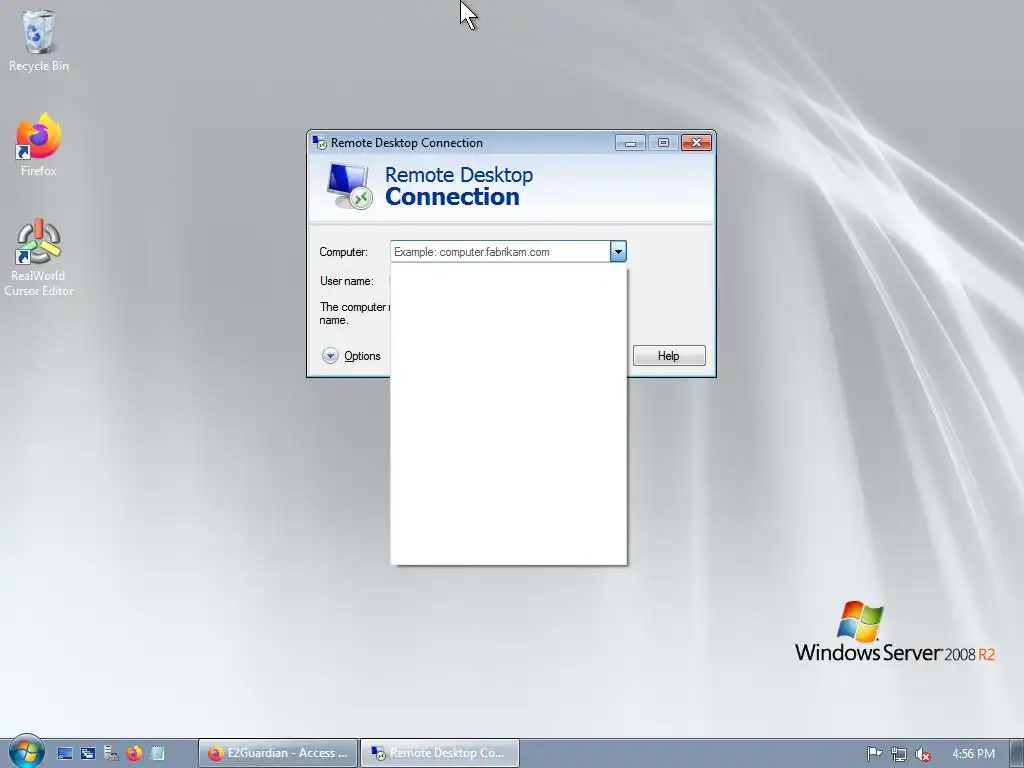Collapse the Computer combo box dropdown arrow
The height and width of the screenshot is (768, 1024).
(x=618, y=251)
